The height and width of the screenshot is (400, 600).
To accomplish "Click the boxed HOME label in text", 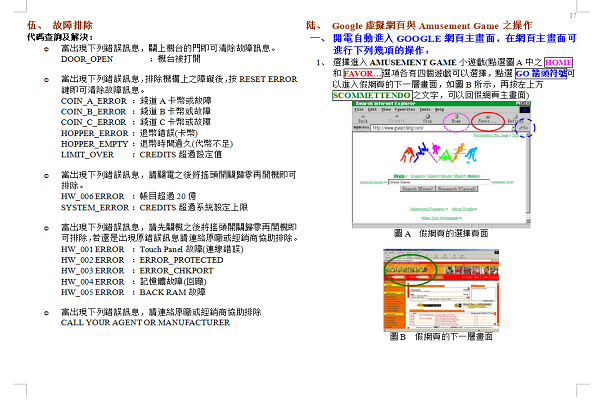I will tap(558, 62).
